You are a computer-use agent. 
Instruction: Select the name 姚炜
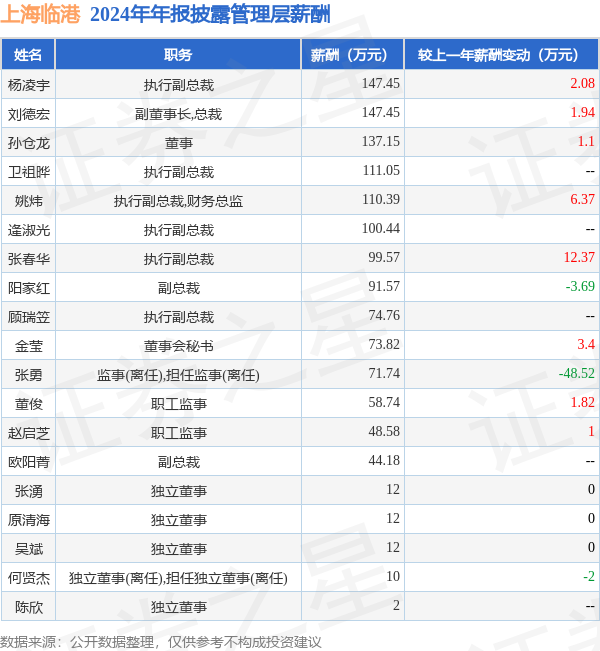point(29,201)
